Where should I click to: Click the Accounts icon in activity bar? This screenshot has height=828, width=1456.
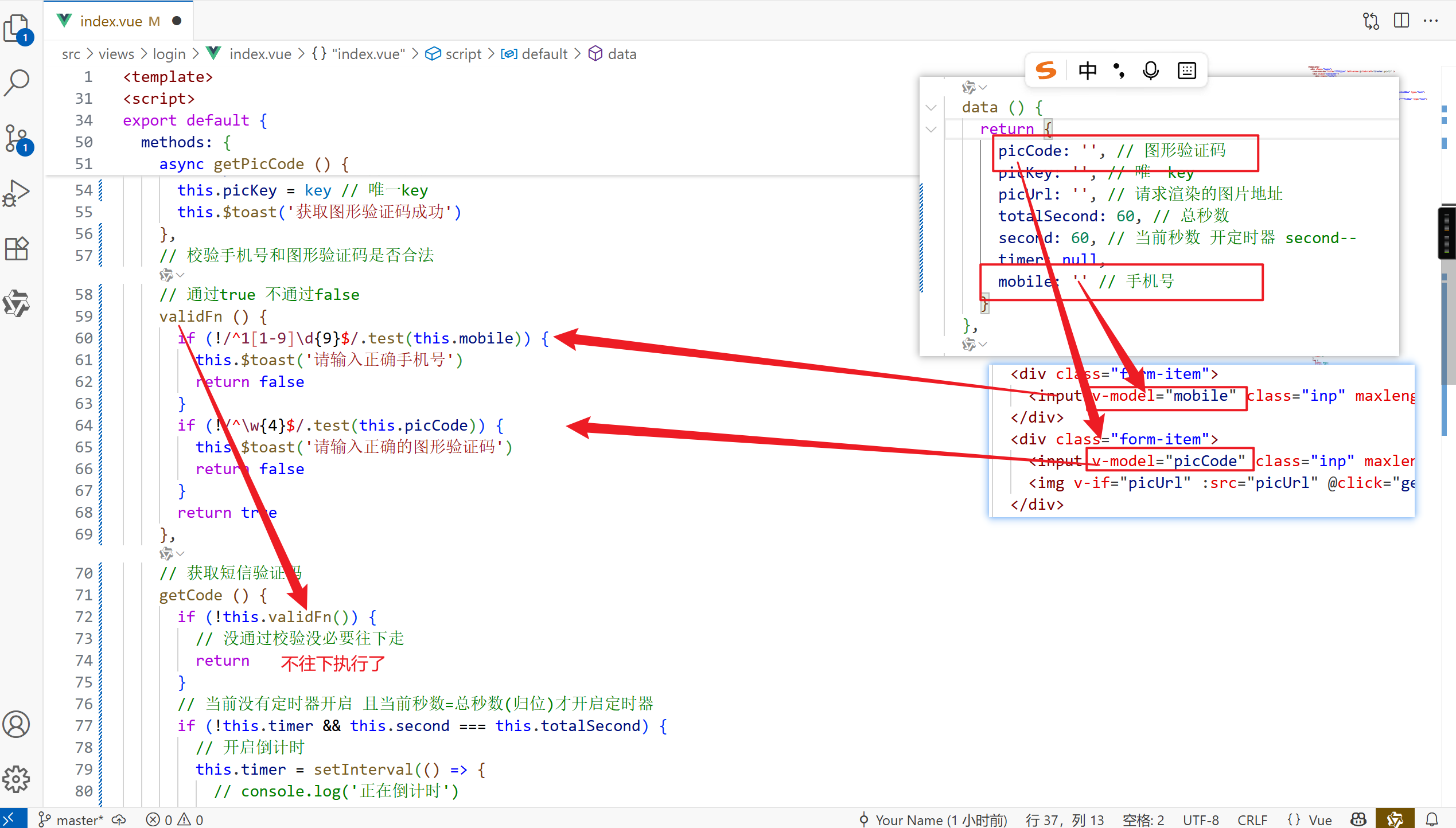[17, 724]
